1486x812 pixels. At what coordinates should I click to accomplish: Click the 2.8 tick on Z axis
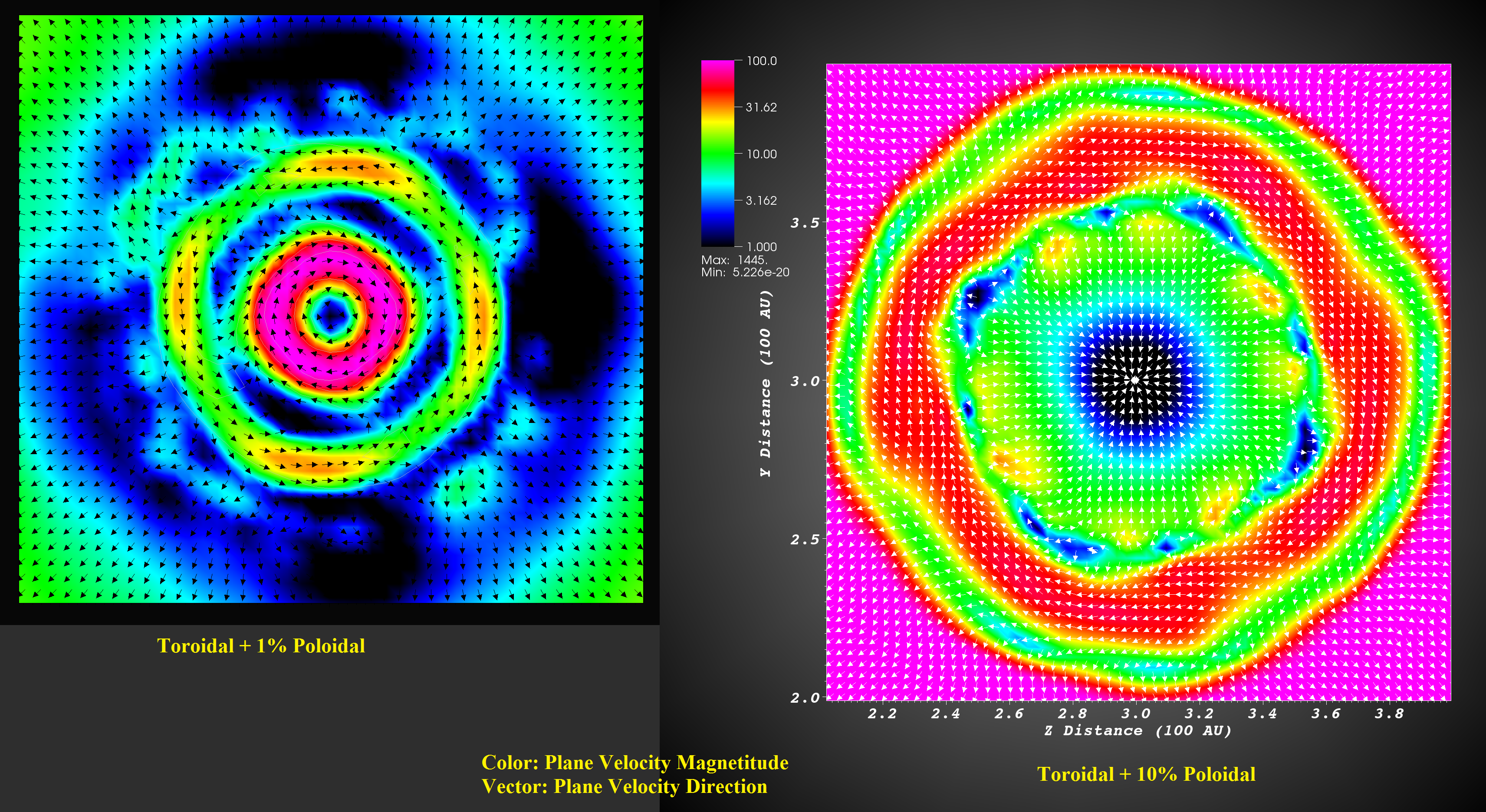click(x=1072, y=714)
